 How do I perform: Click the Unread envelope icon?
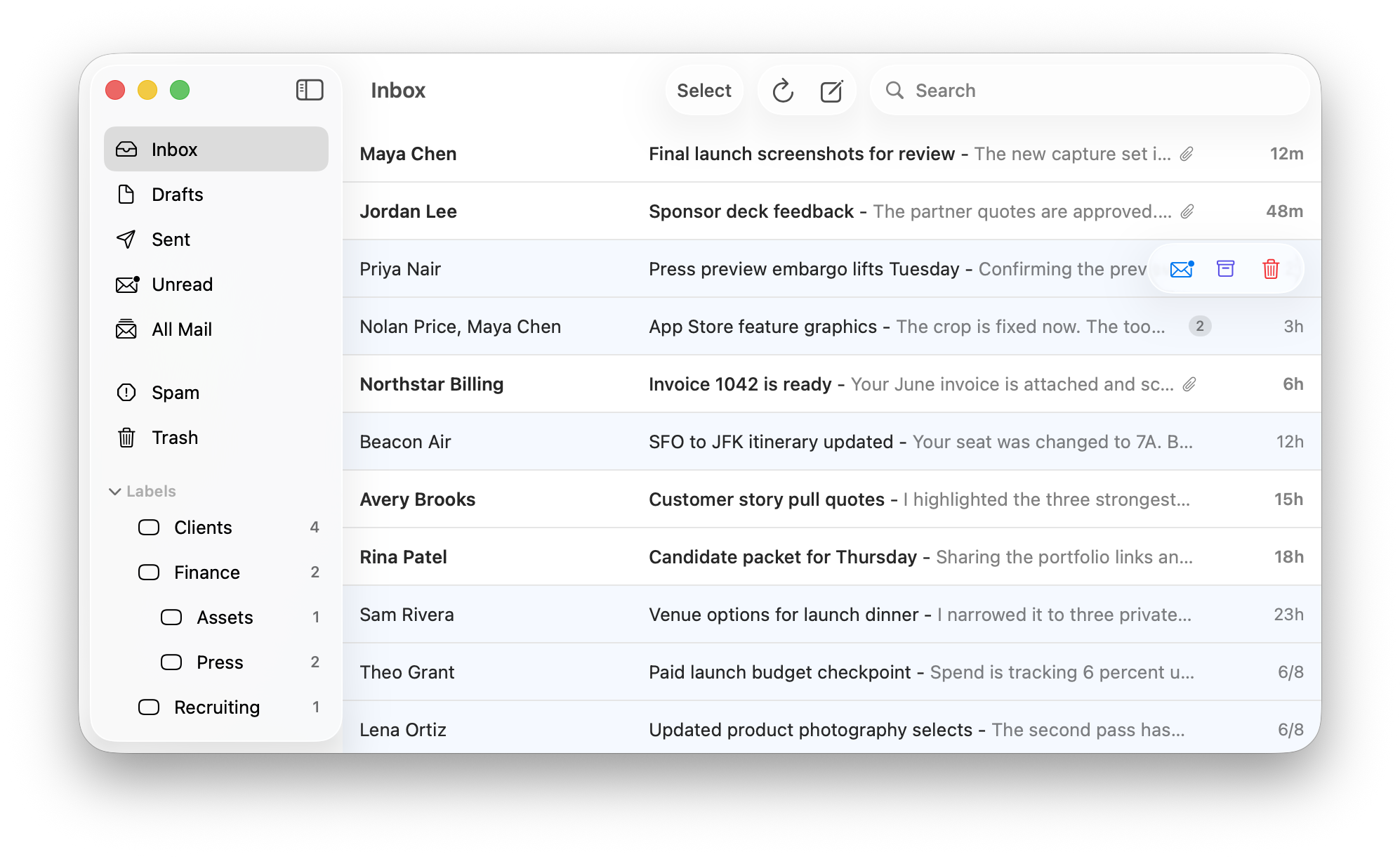[x=127, y=284]
